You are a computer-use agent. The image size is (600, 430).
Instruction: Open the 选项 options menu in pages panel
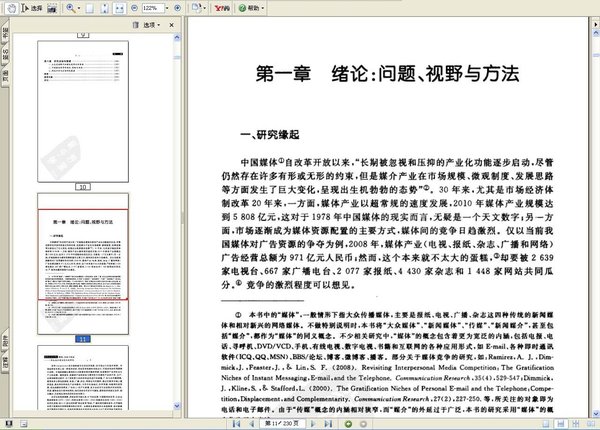[152, 25]
